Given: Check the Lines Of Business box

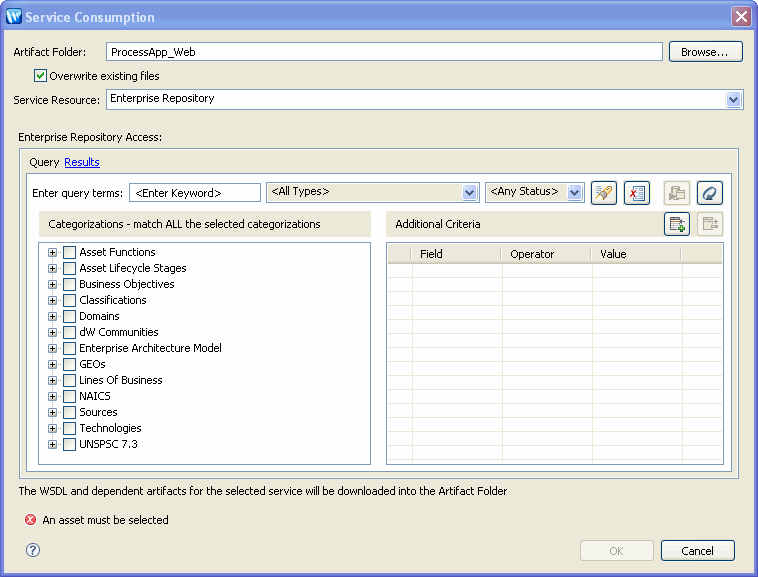Looking at the screenshot, I should [70, 380].
